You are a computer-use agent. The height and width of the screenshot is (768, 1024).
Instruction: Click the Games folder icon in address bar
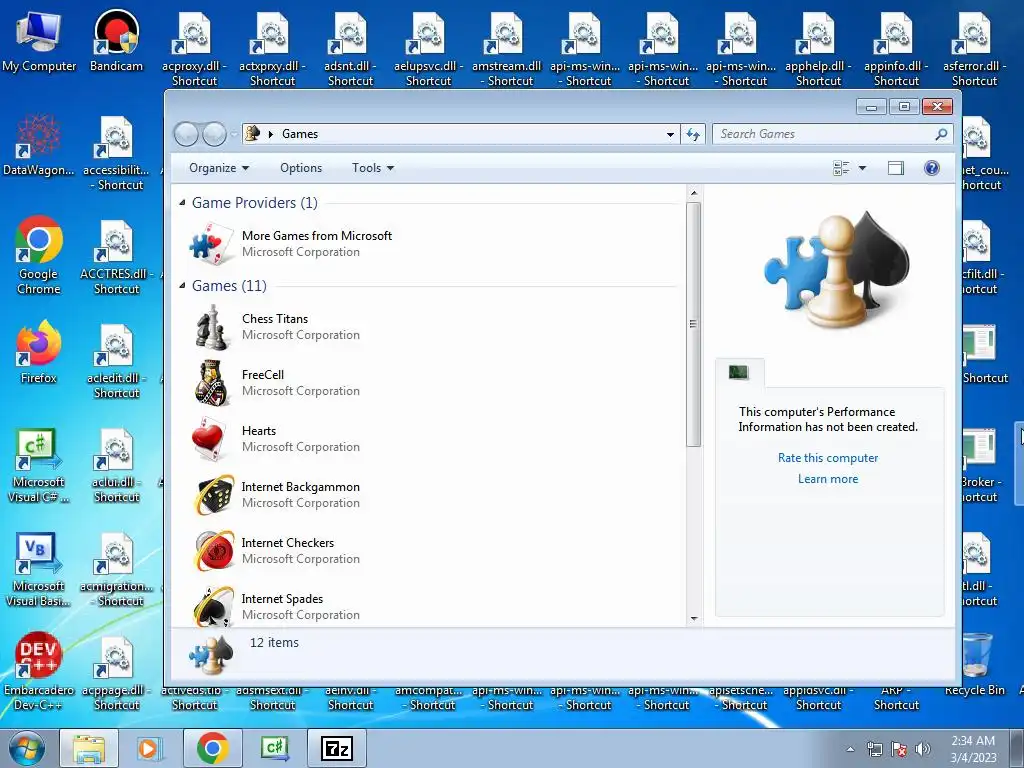(252, 133)
